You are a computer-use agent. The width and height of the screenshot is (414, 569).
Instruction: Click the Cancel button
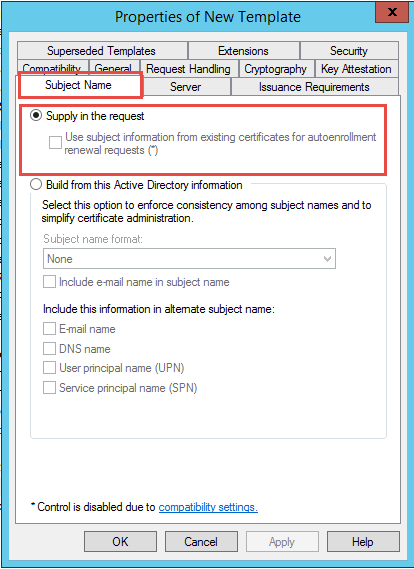tap(201, 541)
